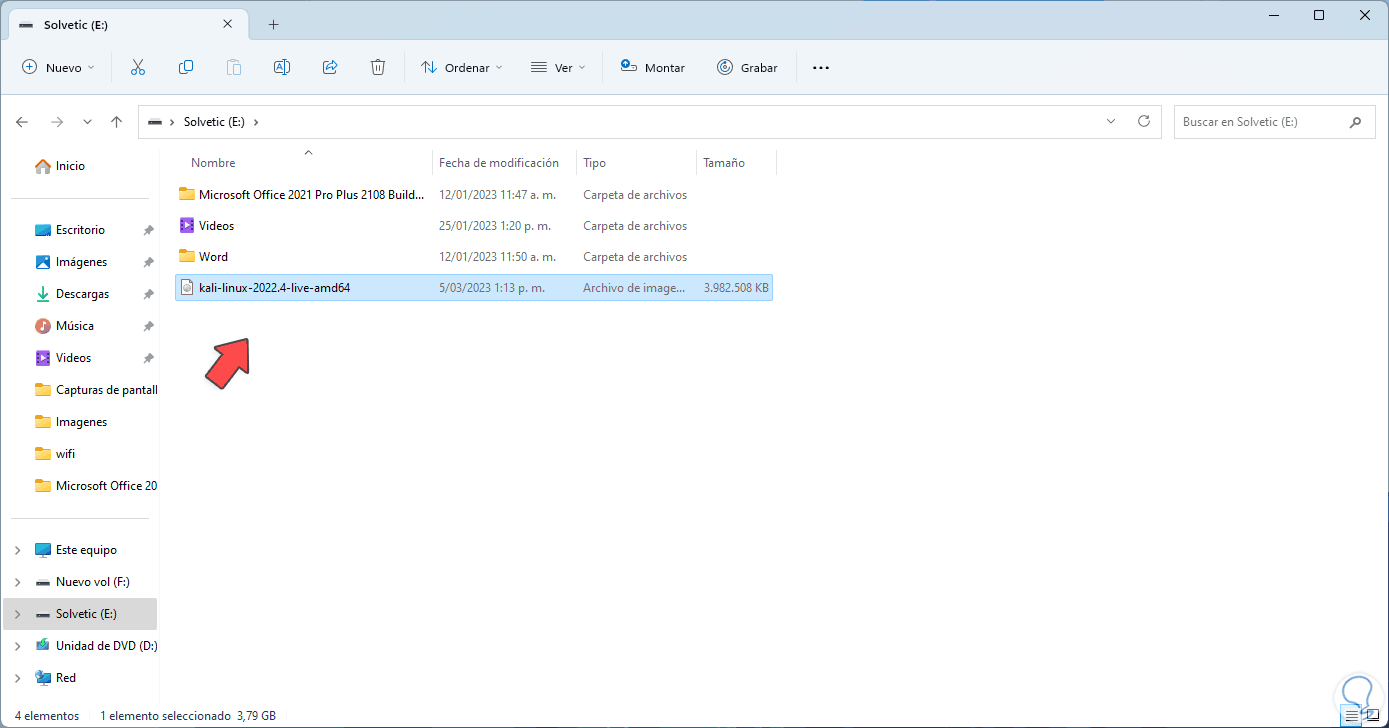Image resolution: width=1389 pixels, height=728 pixels.
Task: Expand the address bar history dropdown
Action: 1111,121
